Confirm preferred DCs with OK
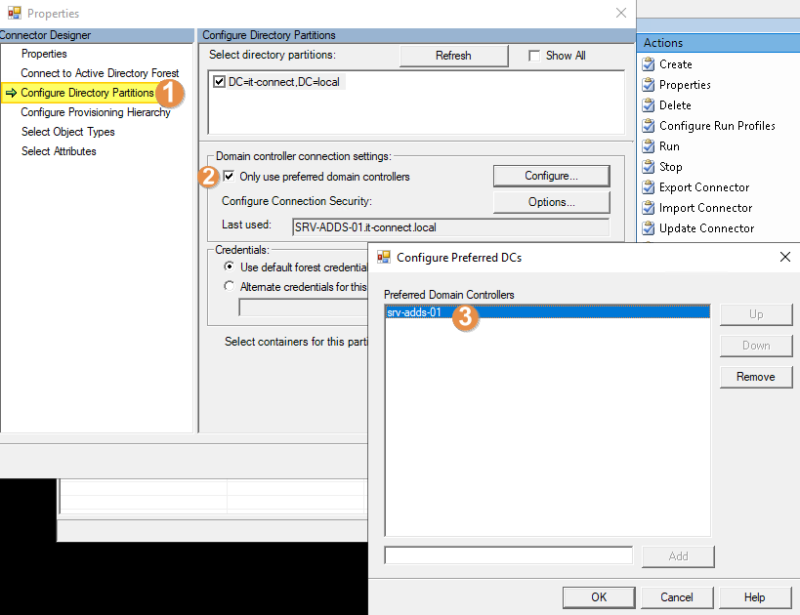 [598, 597]
